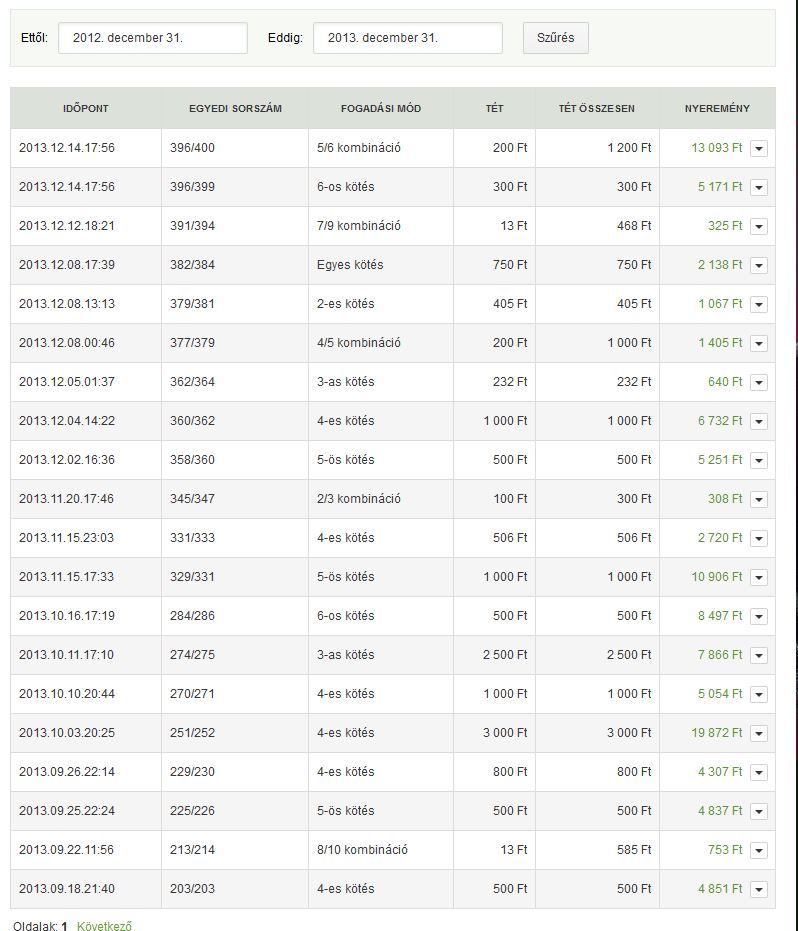Go to the Következő page link
Viewport: 798px width, 931px height.
(104, 926)
